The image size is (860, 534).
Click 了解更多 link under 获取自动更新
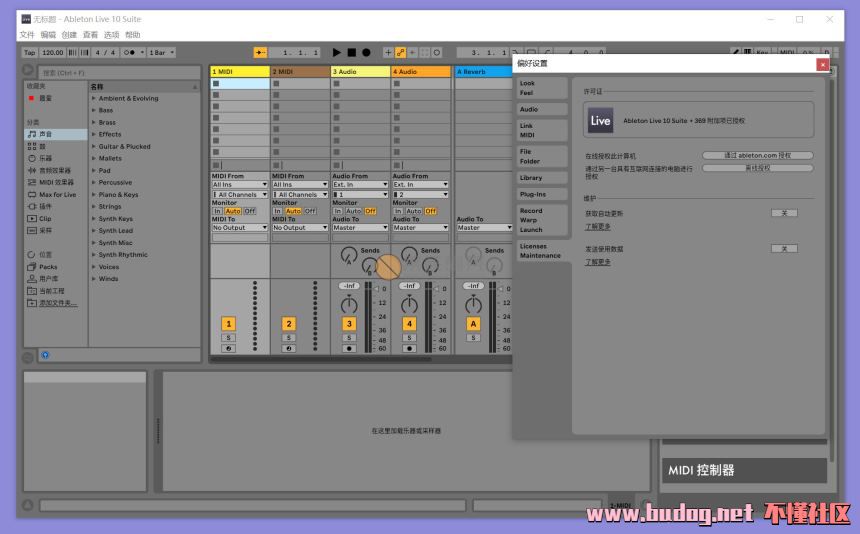[x=597, y=226]
